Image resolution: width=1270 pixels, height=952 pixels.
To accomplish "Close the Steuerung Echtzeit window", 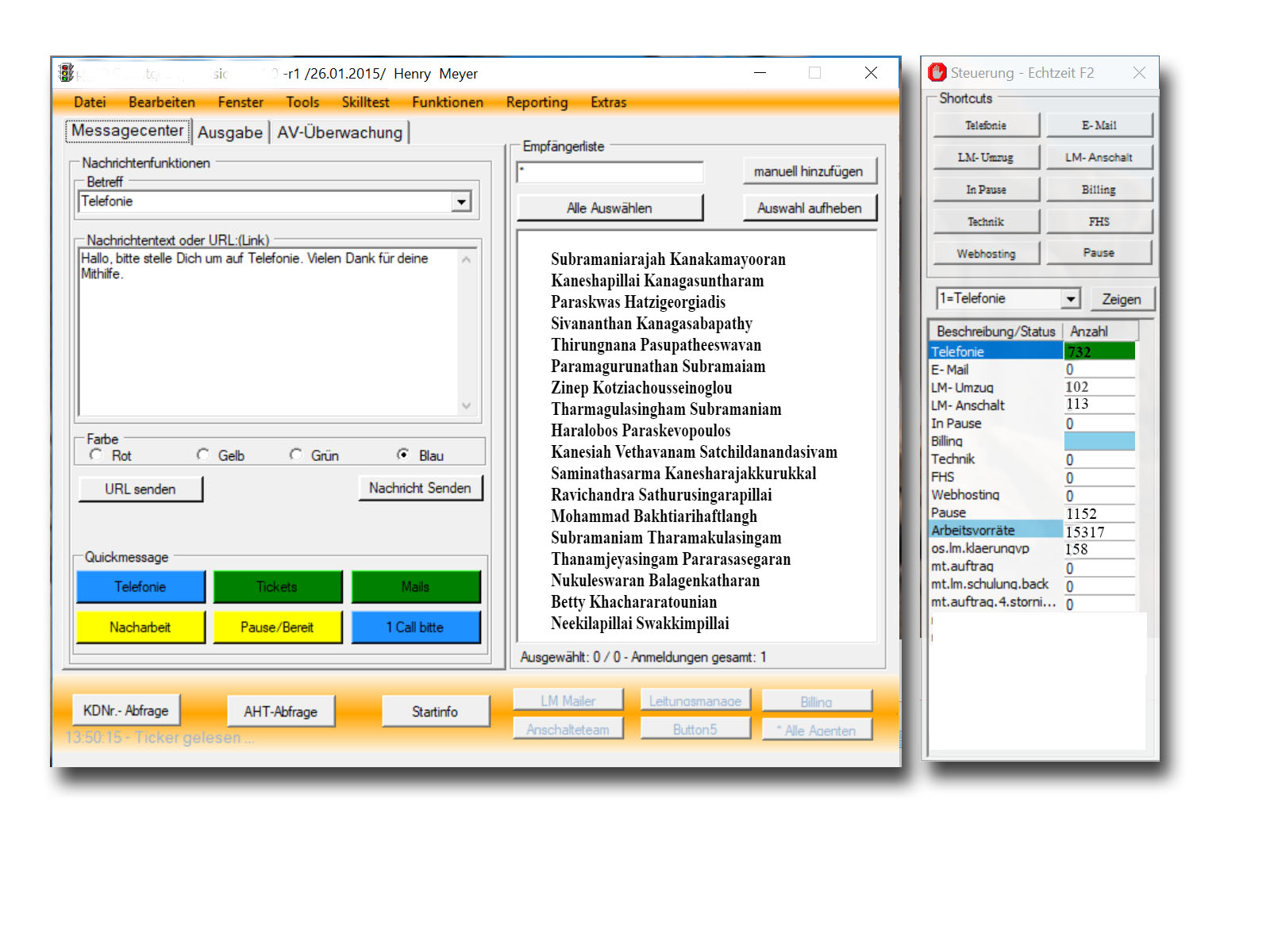I will [1139, 73].
